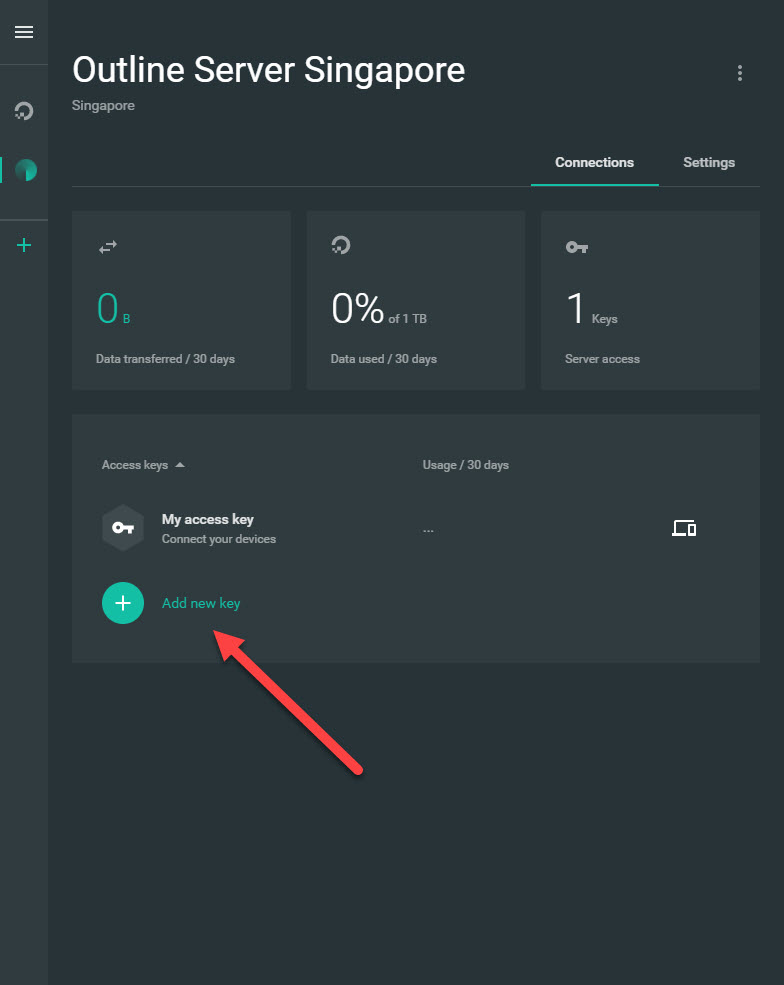Click the Data used / 30 days label

(383, 359)
